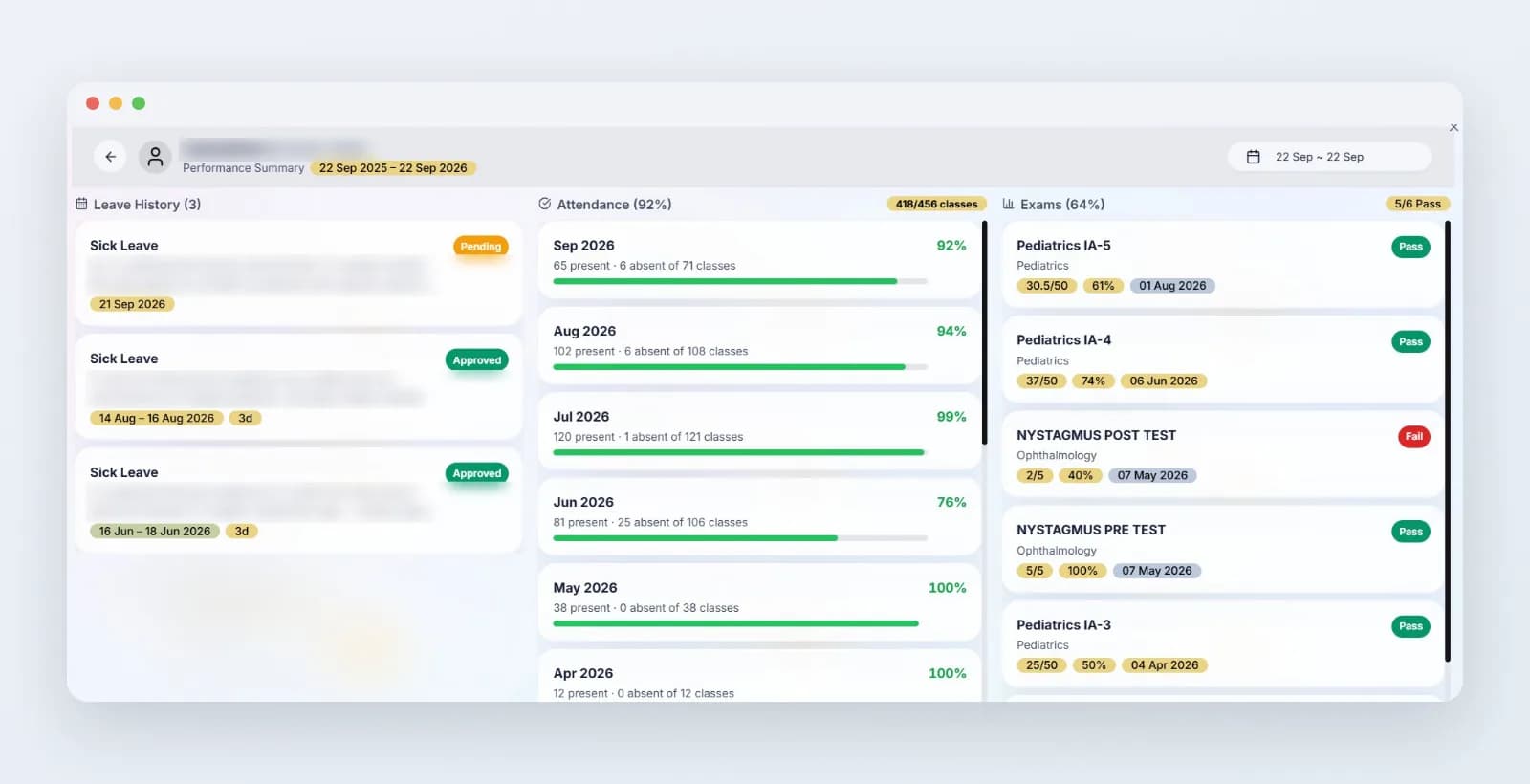Image resolution: width=1530 pixels, height=784 pixels.
Task: Click the 14 Aug – 16 Aug 2026 date tag
Action: pos(157,418)
